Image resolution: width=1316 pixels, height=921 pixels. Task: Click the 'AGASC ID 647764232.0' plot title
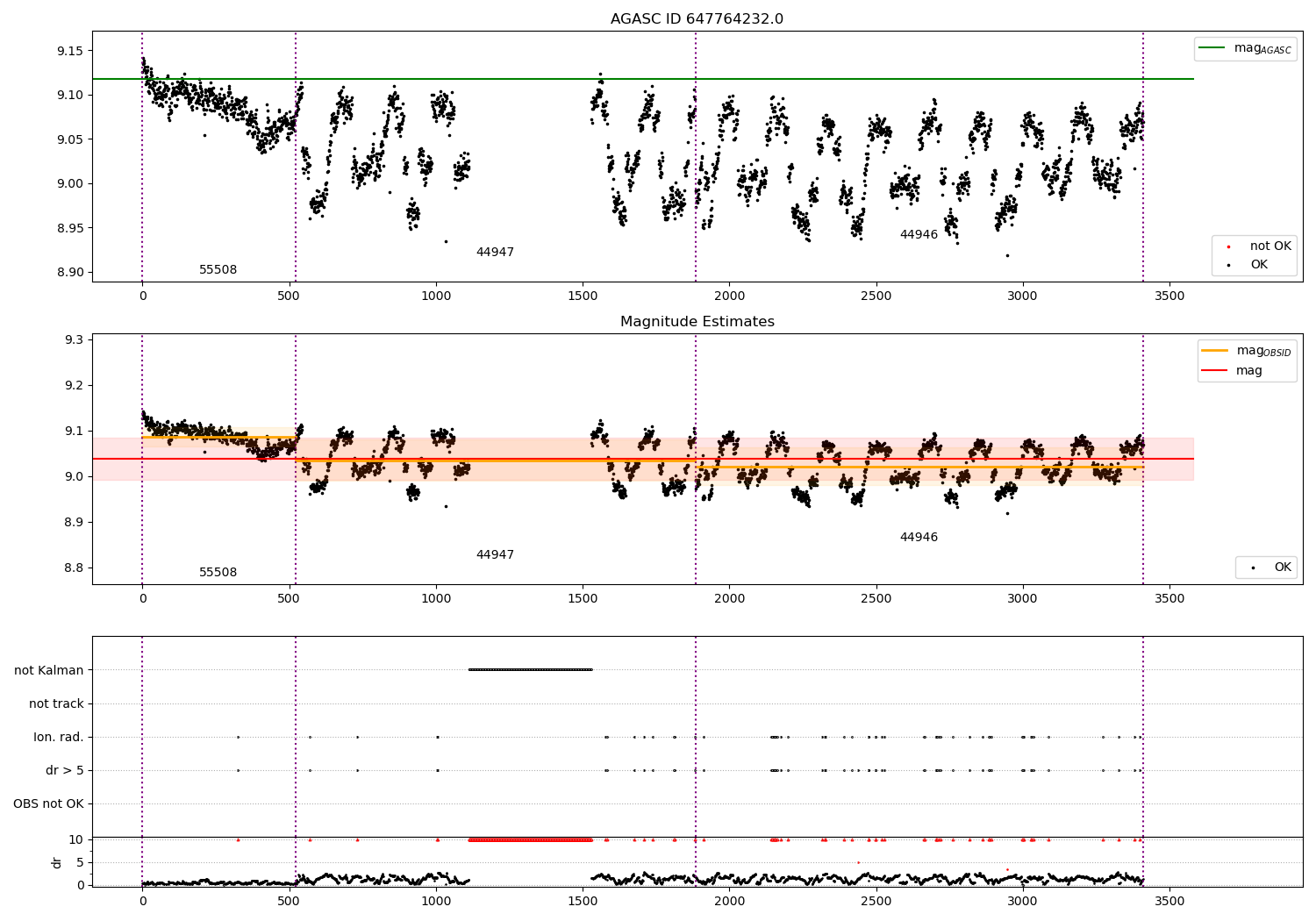697,19
